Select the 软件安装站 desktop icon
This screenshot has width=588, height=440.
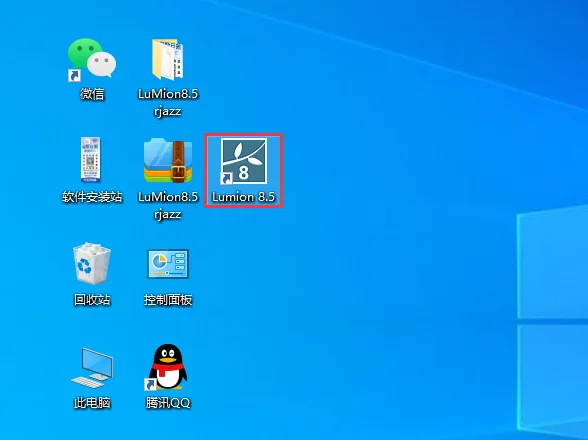click(90, 159)
